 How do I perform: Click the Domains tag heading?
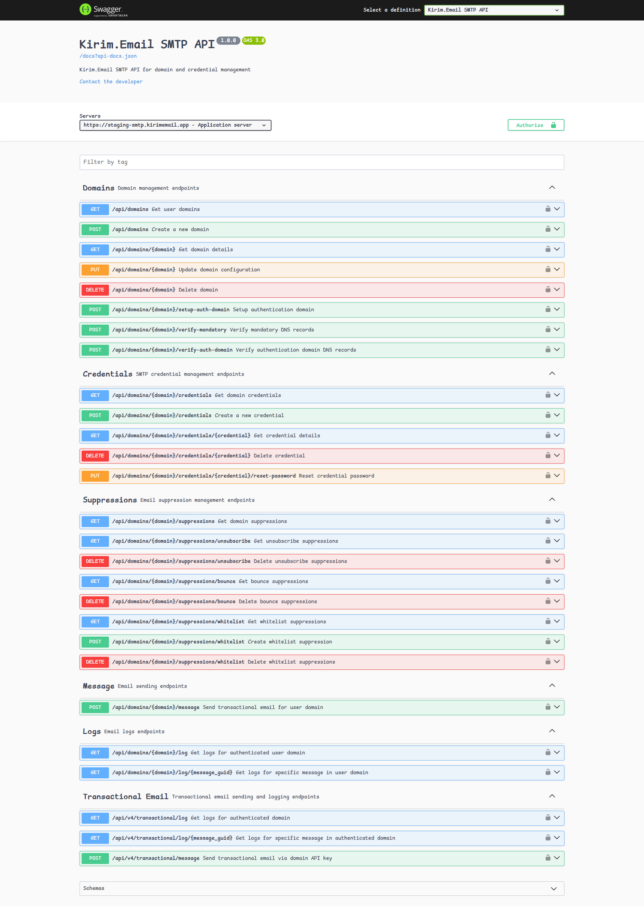point(98,188)
